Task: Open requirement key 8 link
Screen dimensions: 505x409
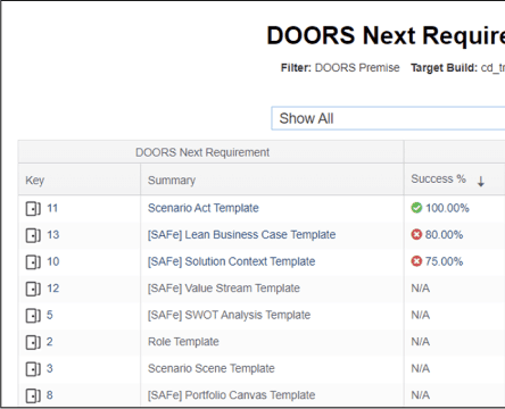Action: pos(50,395)
